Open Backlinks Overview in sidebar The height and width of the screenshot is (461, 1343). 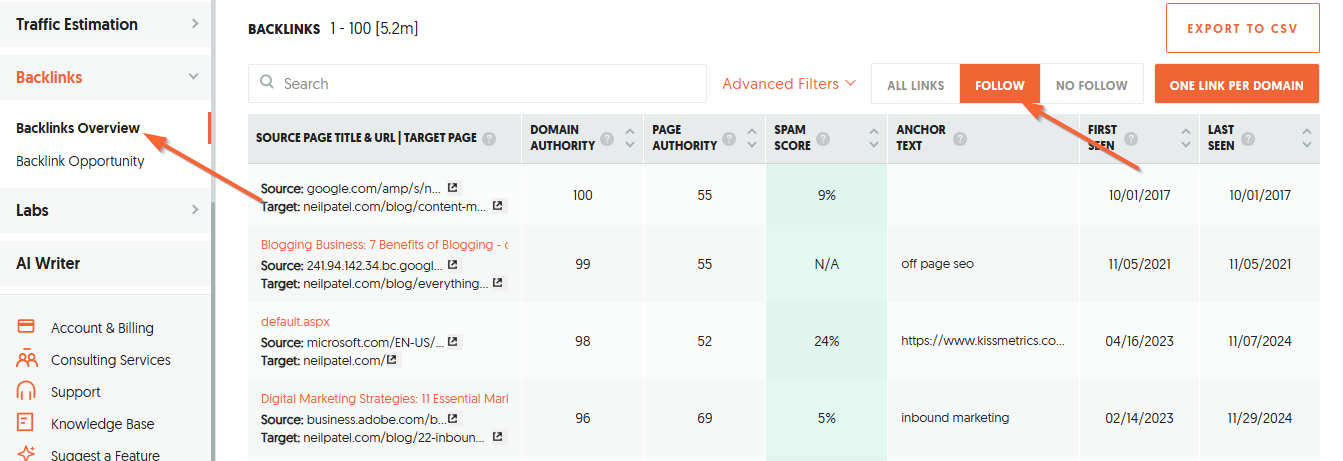(77, 128)
